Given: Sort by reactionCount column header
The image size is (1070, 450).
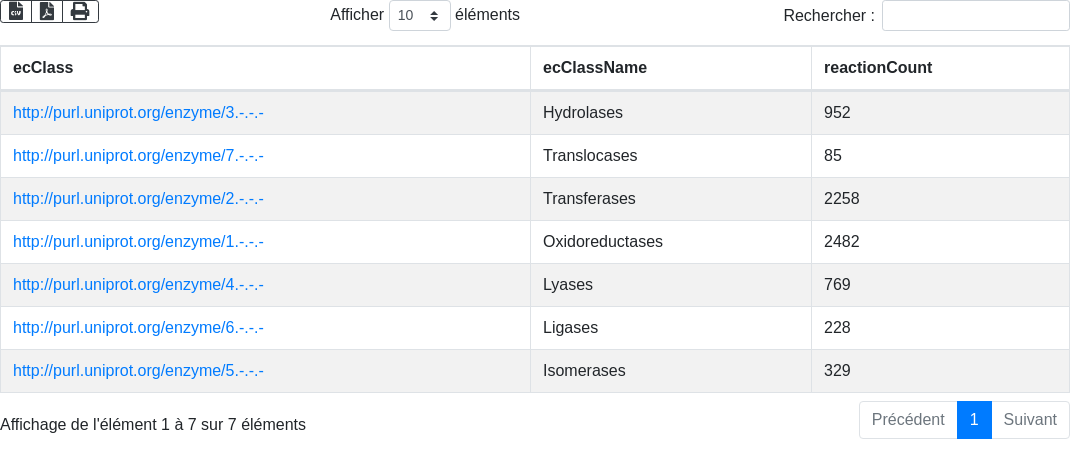Looking at the screenshot, I should 877,68.
